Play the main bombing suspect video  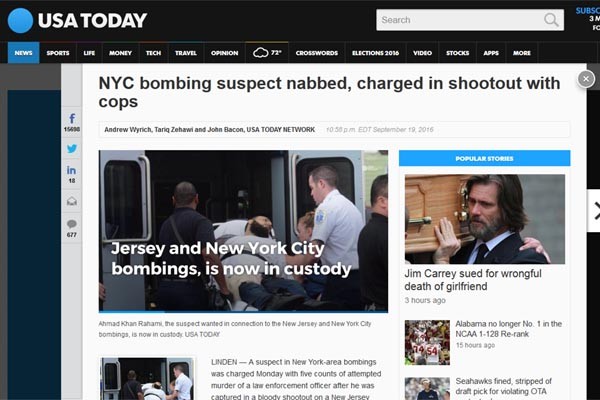pos(243,231)
